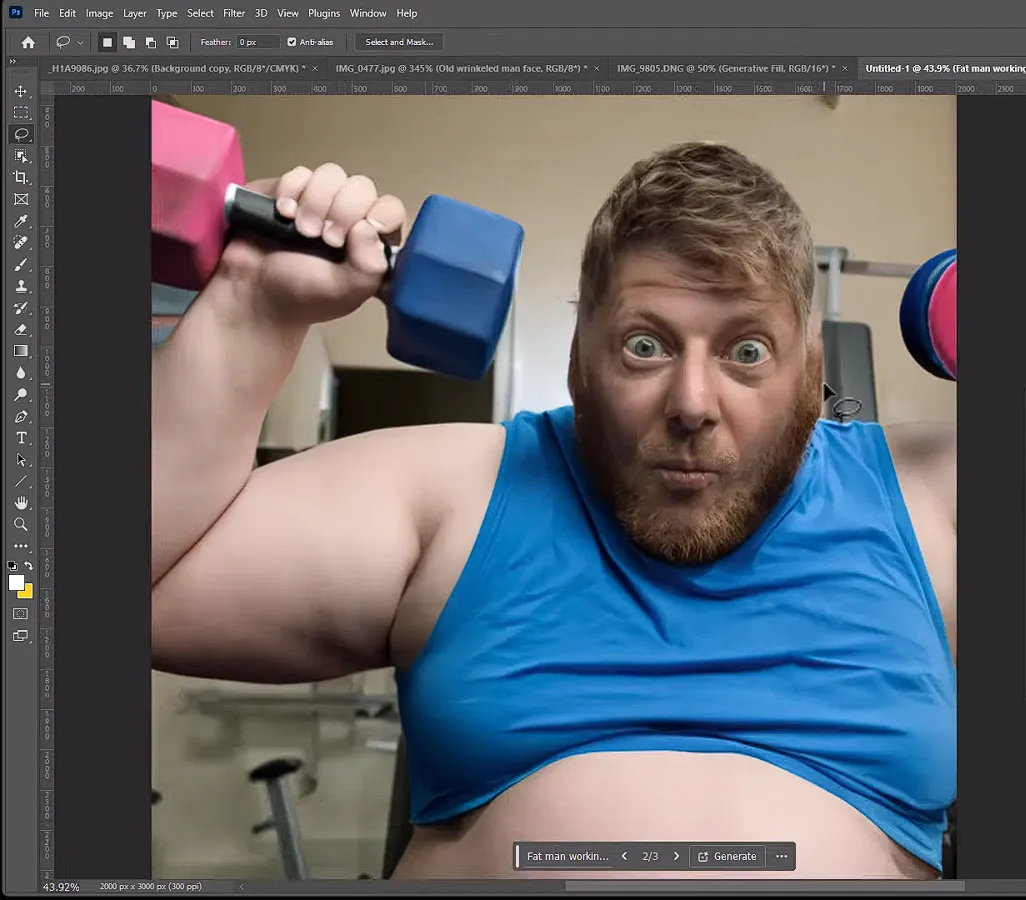
Task: Click the Home icon in the options bar
Action: click(28, 41)
